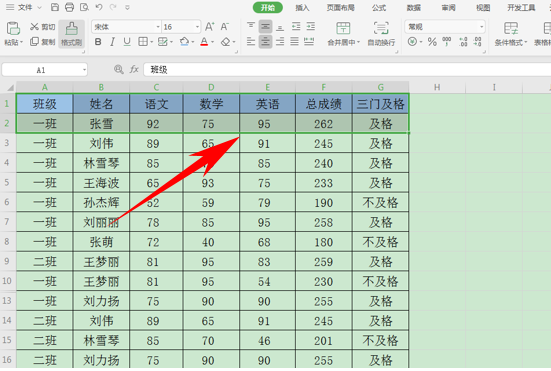
Task: Click the Save icon in quick access toolbar
Action: click(55, 7)
